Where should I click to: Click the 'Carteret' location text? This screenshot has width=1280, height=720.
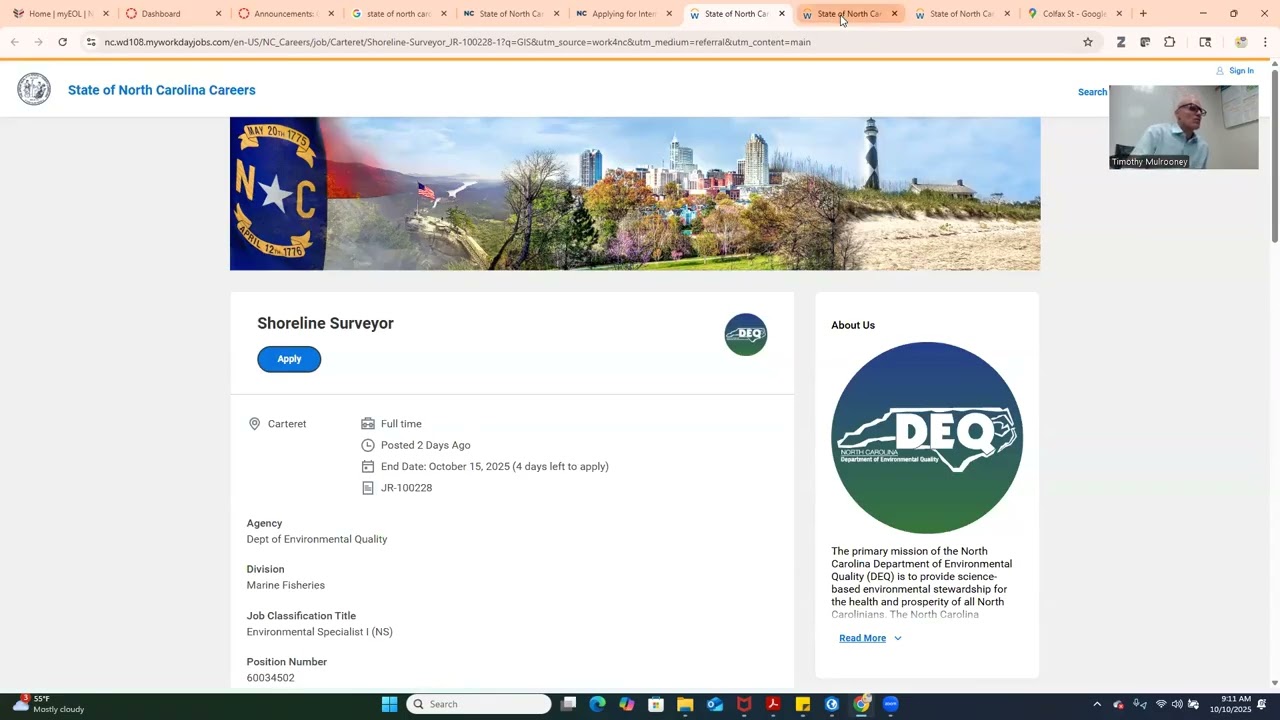[x=287, y=424]
